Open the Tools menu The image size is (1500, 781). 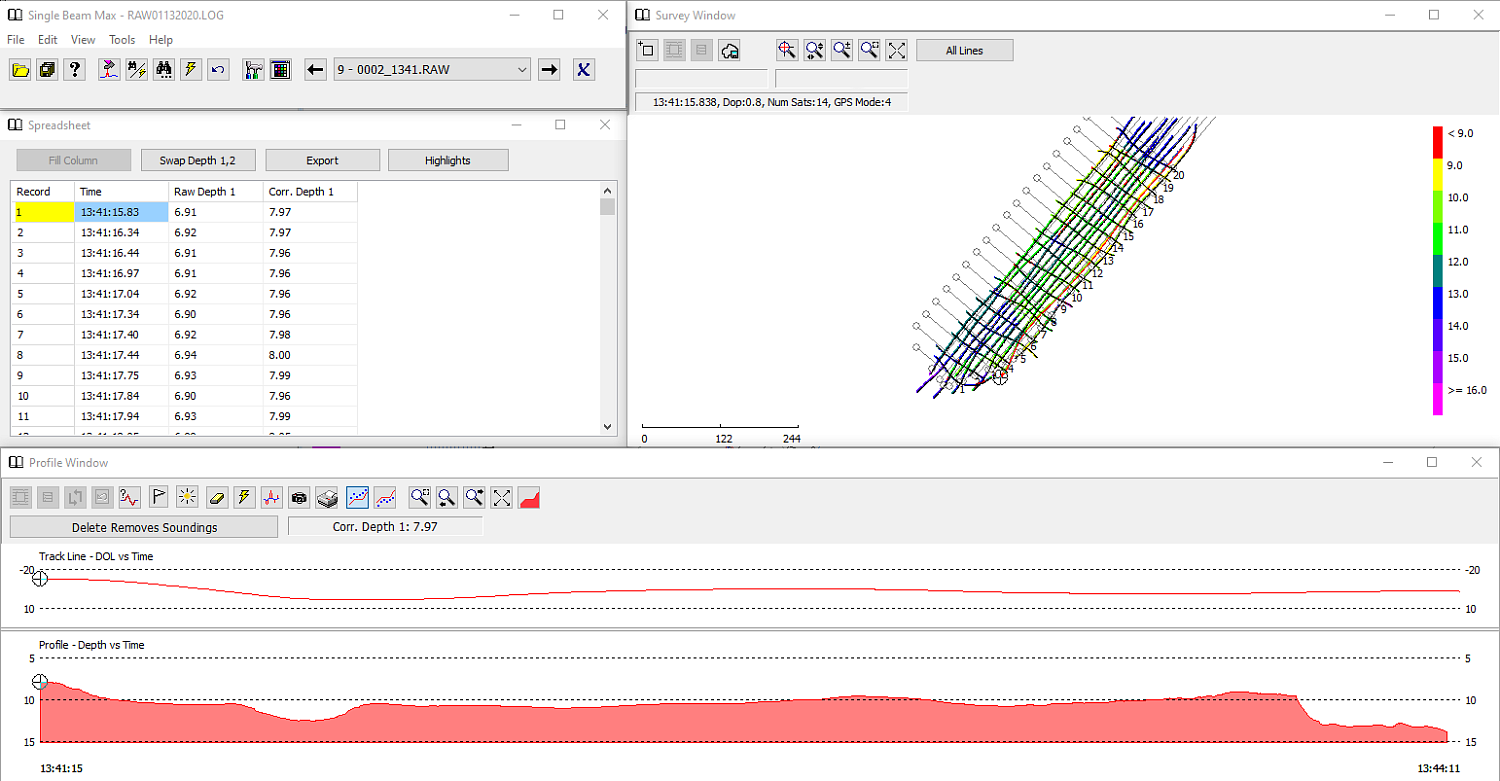click(x=122, y=40)
